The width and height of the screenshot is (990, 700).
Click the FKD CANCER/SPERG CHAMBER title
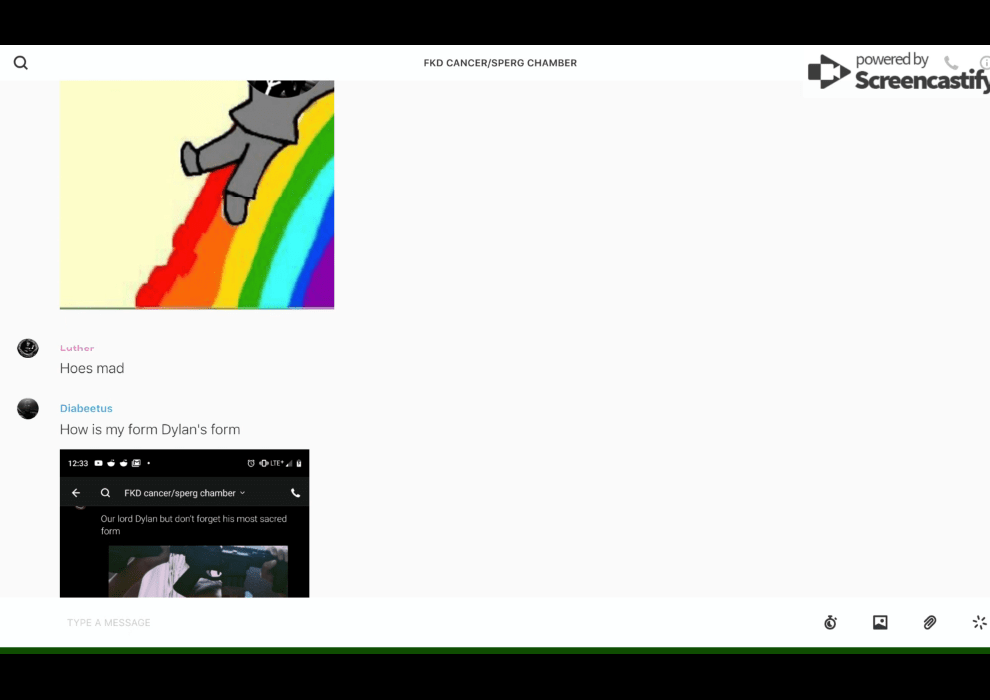pyautogui.click(x=500, y=63)
